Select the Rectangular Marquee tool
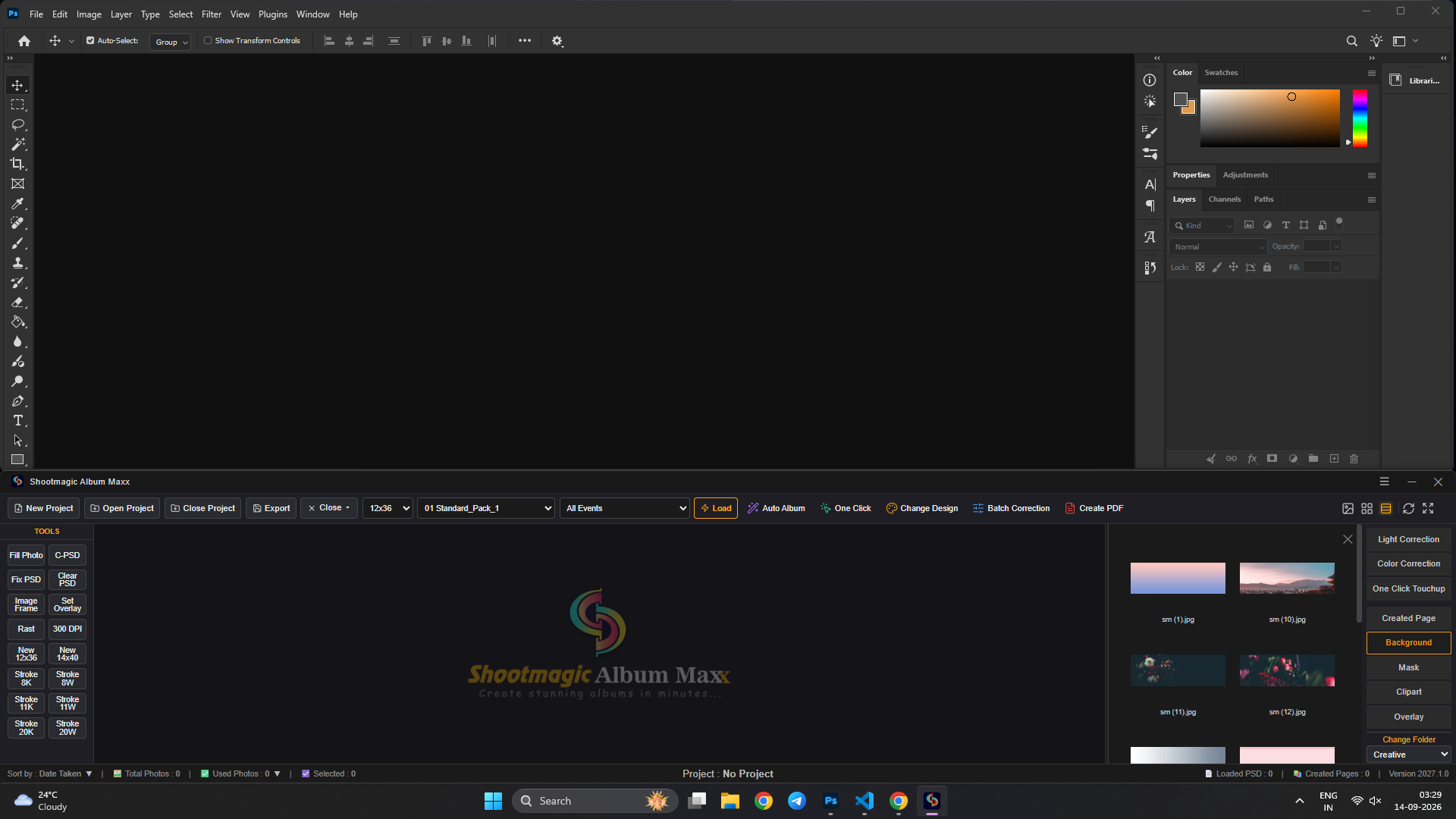Image resolution: width=1456 pixels, height=819 pixels. coord(17,105)
